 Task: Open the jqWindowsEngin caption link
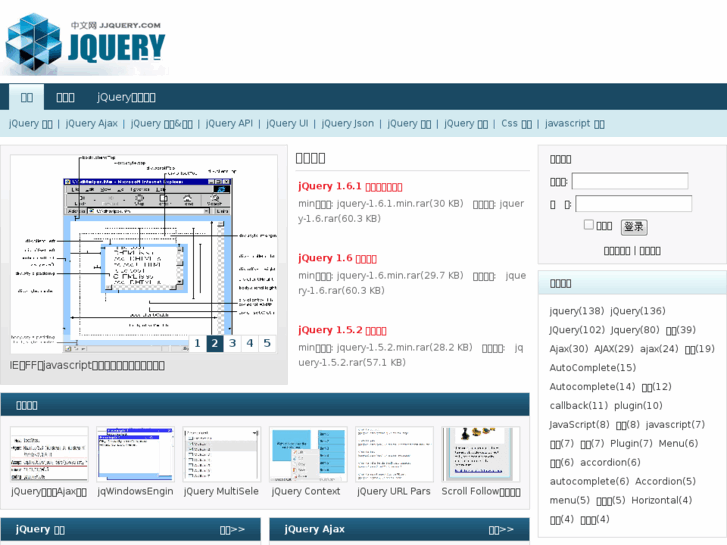coord(135,491)
